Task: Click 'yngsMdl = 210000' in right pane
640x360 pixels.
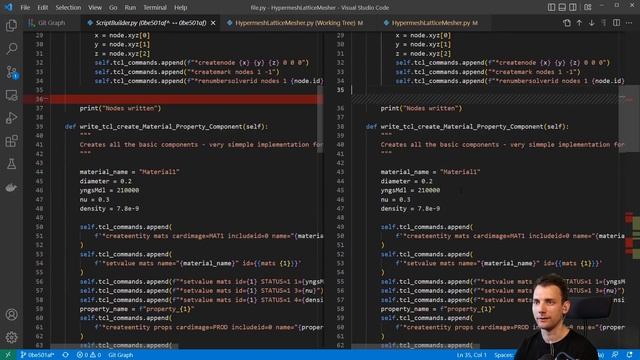Action: pyautogui.click(x=410, y=190)
